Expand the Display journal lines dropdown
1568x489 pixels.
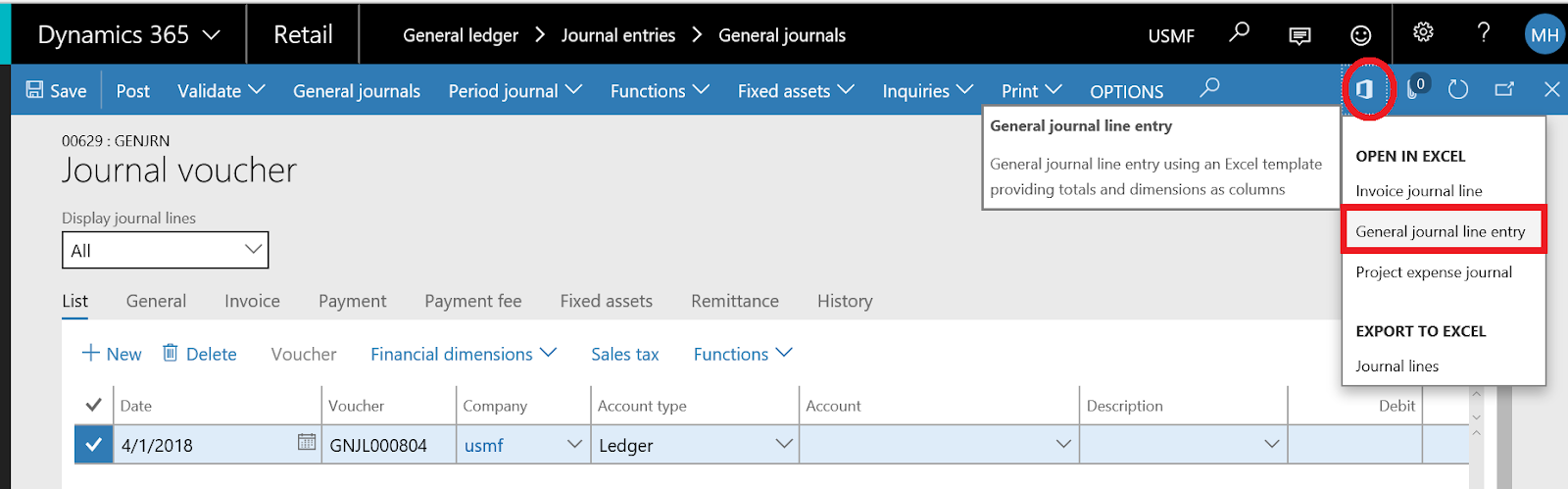pos(165,250)
